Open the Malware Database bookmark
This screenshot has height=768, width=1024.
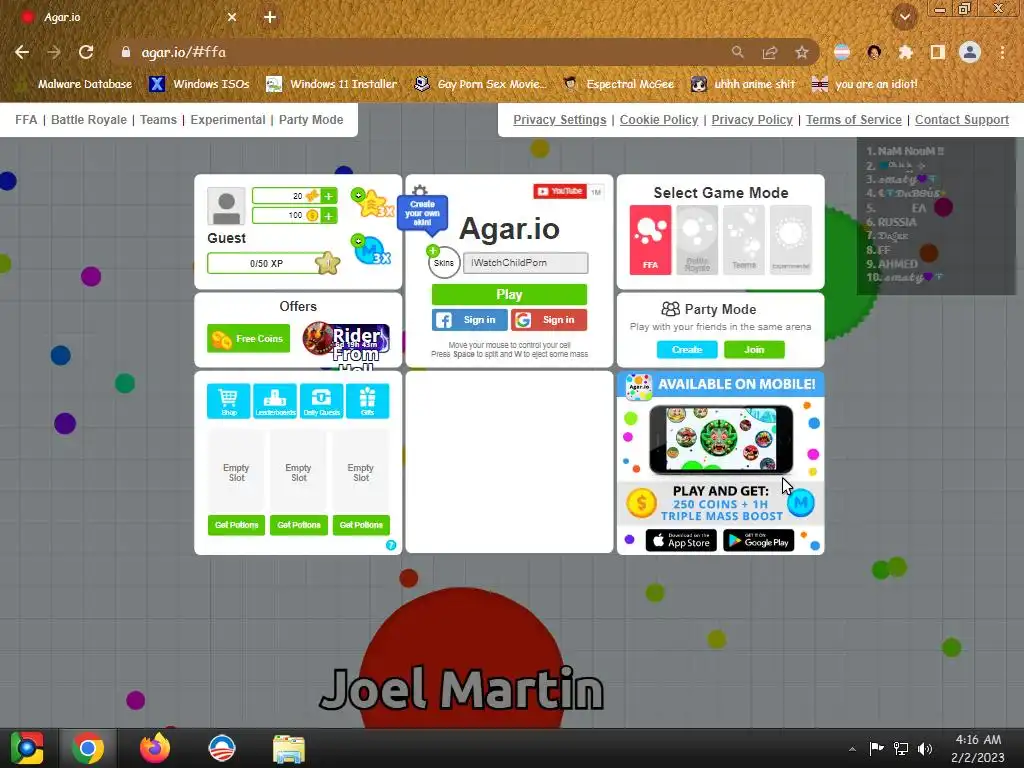tap(74, 84)
